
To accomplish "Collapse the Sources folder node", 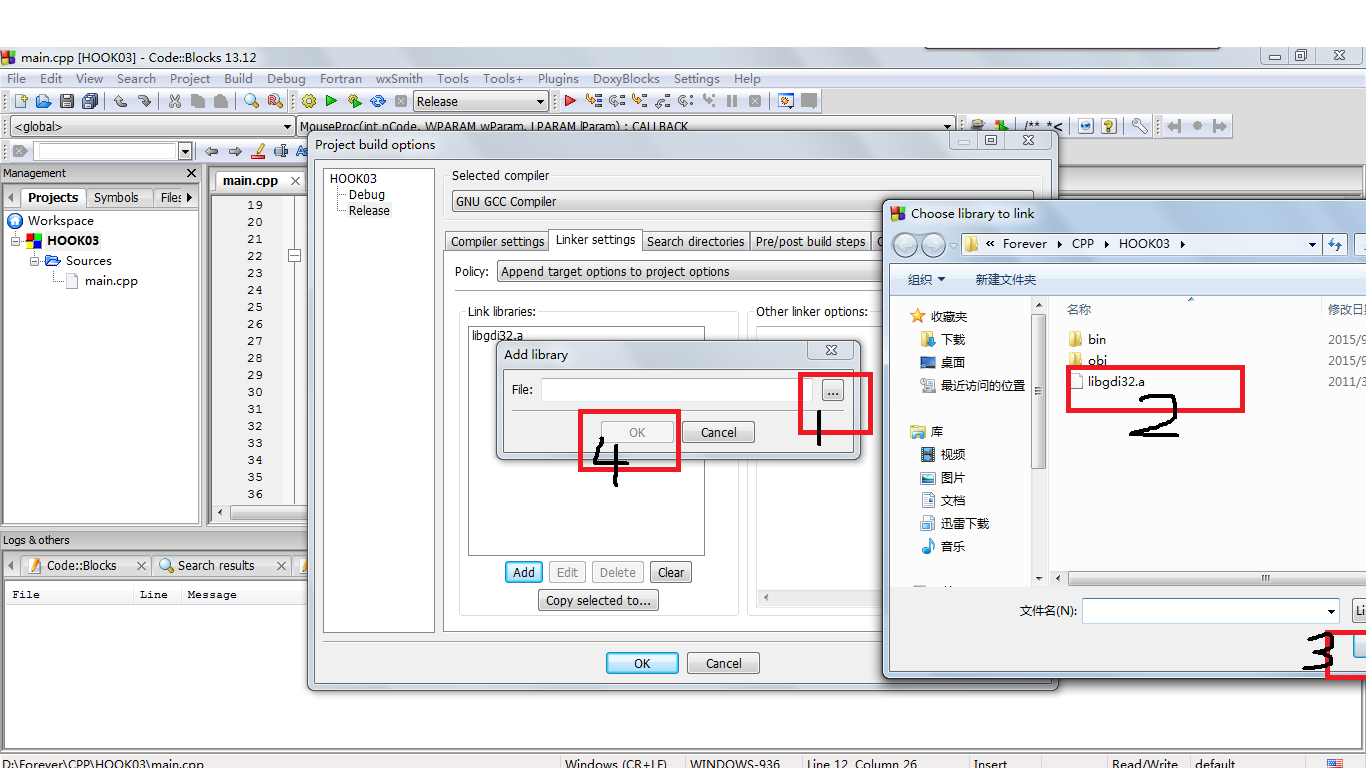I will [34, 261].
